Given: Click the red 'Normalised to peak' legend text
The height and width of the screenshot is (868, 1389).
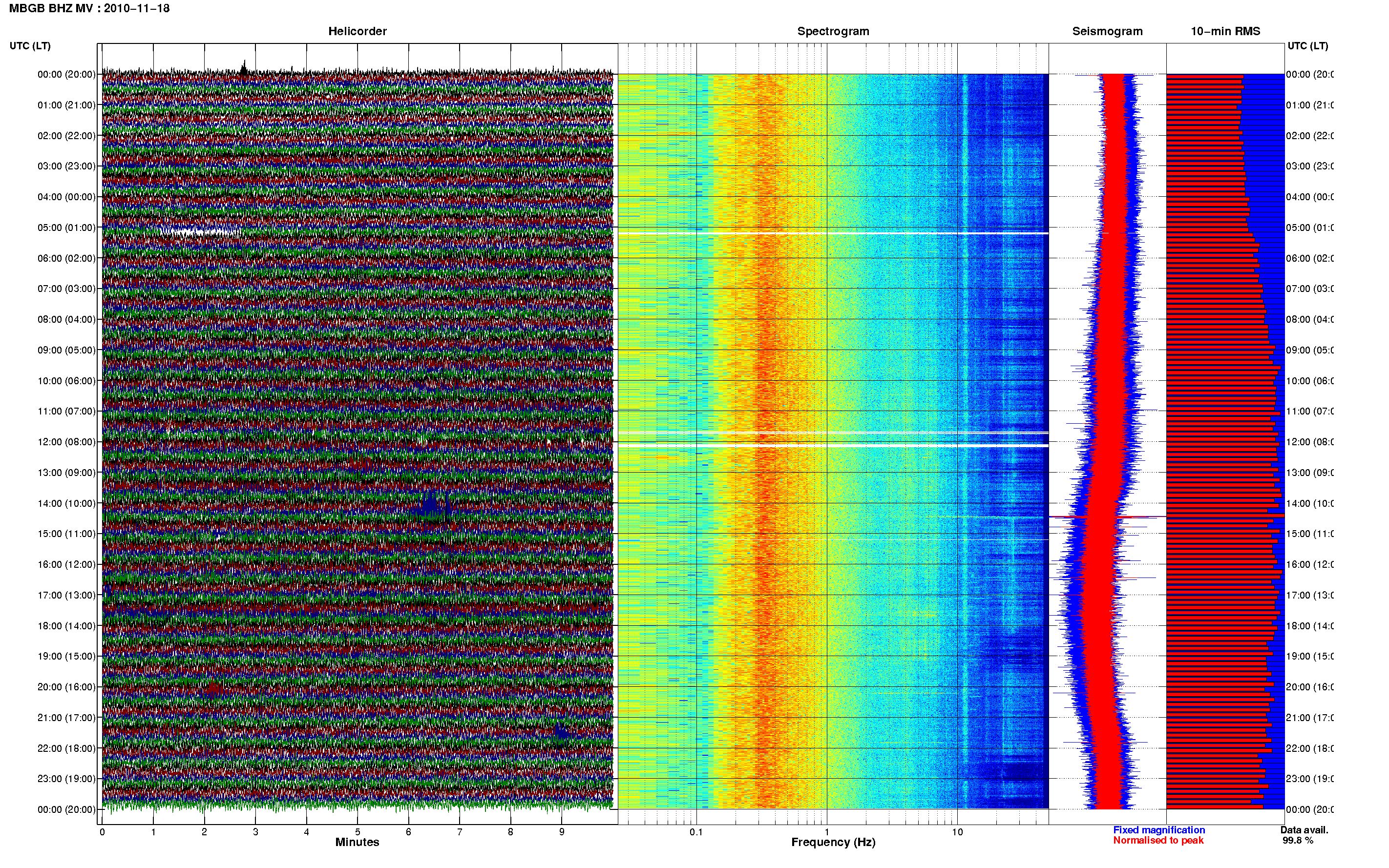Looking at the screenshot, I should [x=1158, y=841].
